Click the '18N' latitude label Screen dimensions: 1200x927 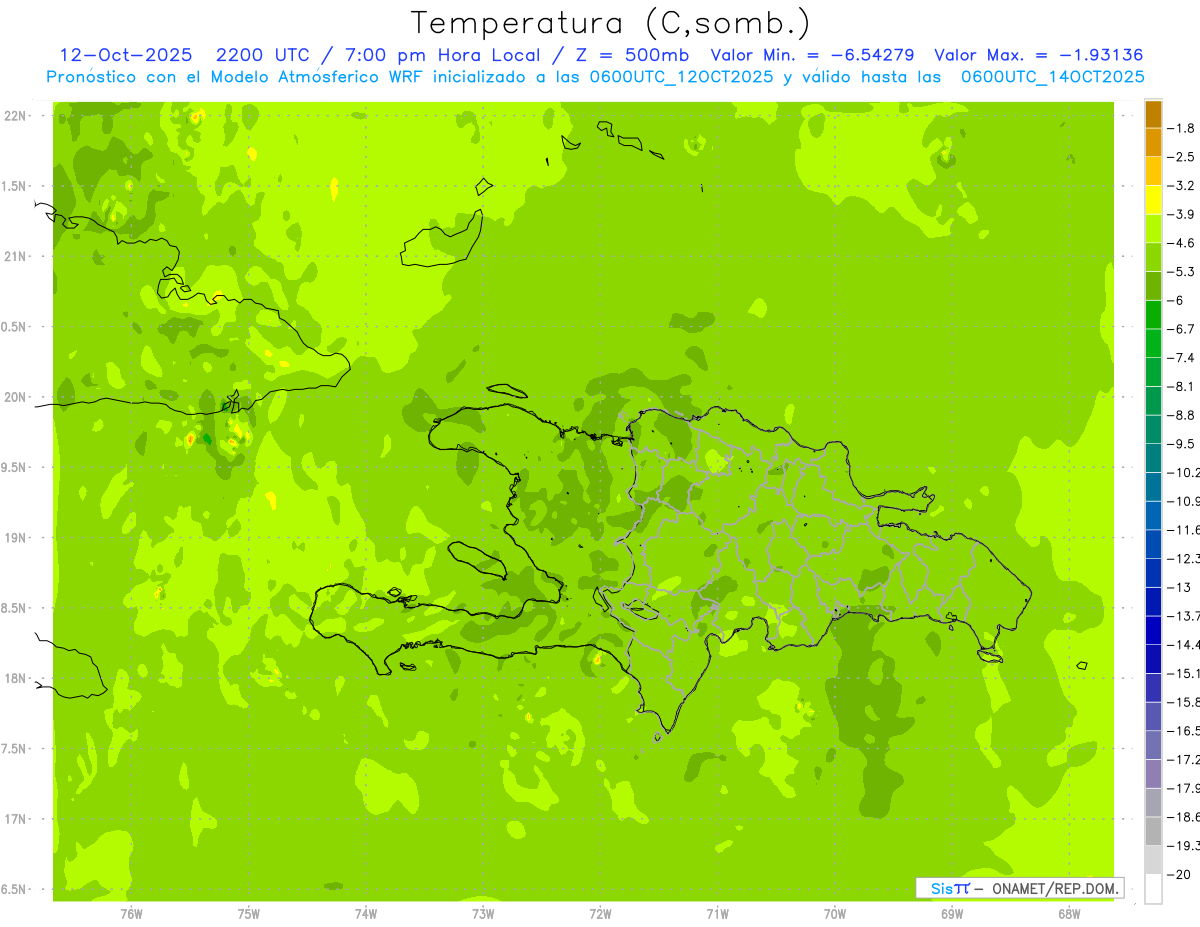point(15,678)
